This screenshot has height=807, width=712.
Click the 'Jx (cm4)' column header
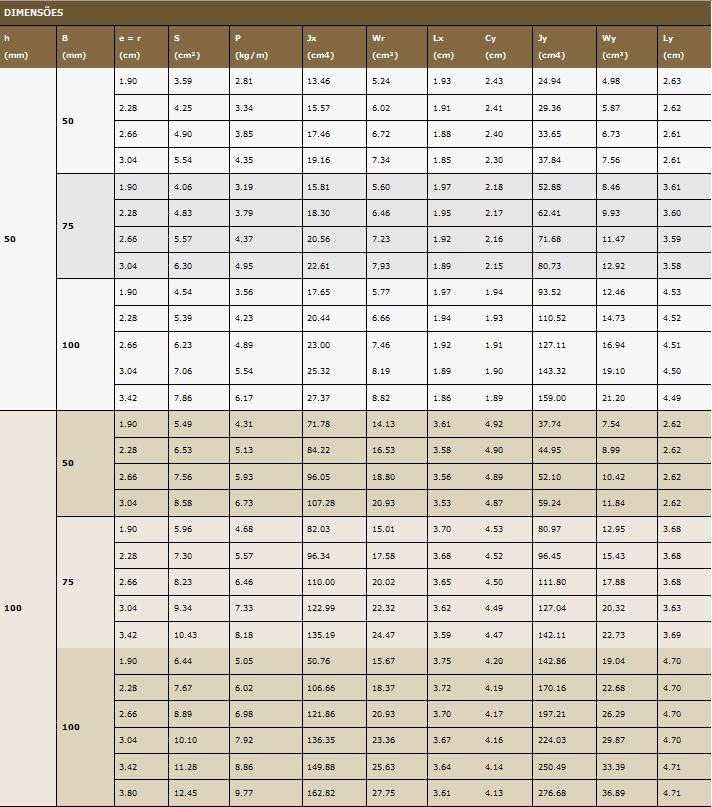tap(334, 47)
